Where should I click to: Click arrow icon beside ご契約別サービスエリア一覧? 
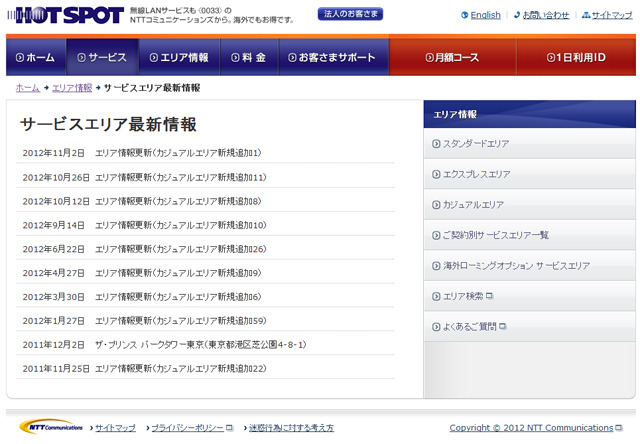[436, 235]
